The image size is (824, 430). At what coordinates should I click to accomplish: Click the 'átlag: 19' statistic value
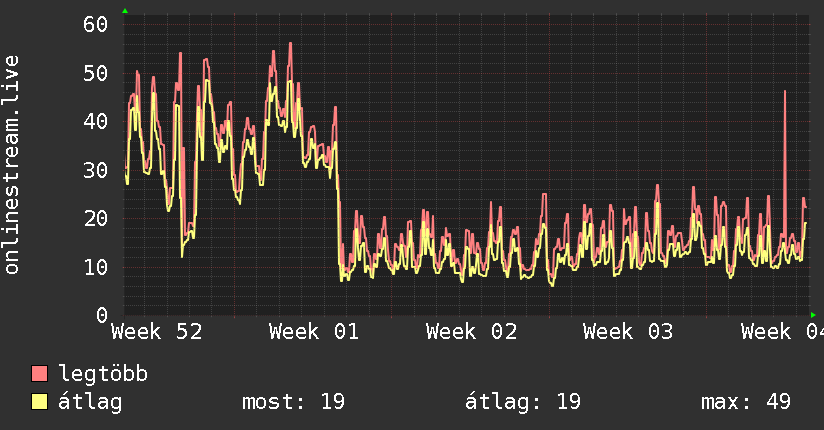point(523,402)
